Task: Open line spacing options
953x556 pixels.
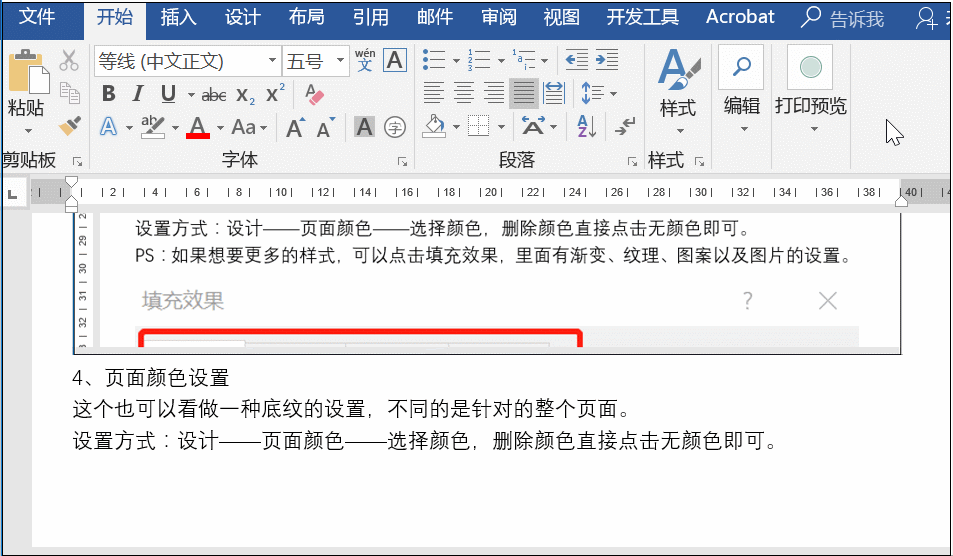Action: (598, 94)
